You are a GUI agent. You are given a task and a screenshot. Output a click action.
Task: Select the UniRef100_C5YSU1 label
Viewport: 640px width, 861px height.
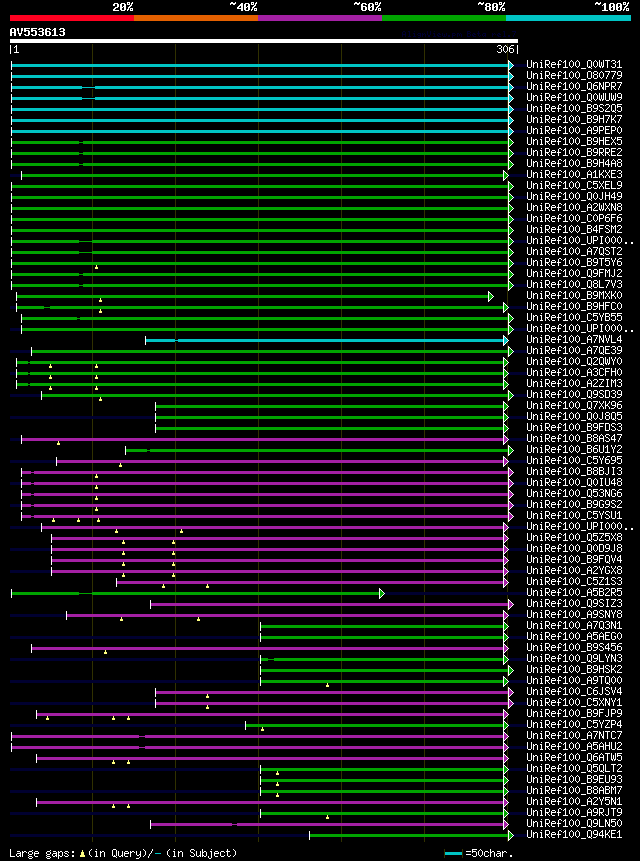tap(574, 516)
